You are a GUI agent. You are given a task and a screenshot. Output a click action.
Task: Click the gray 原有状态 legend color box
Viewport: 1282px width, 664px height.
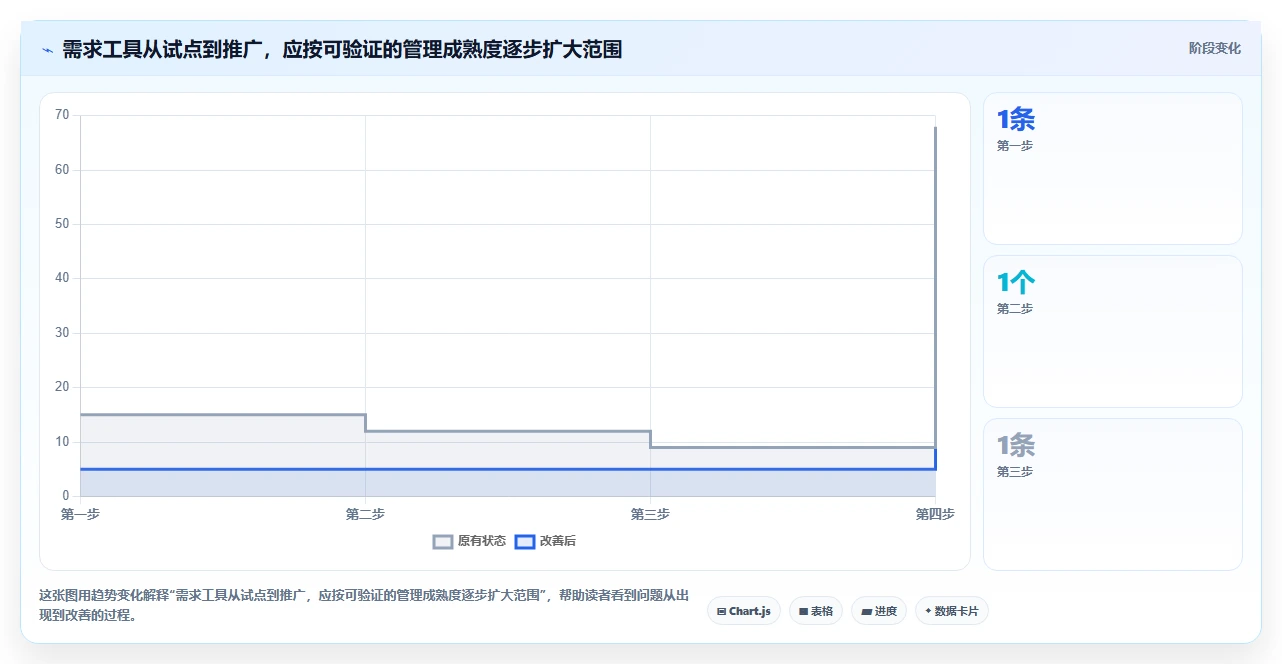tap(443, 541)
